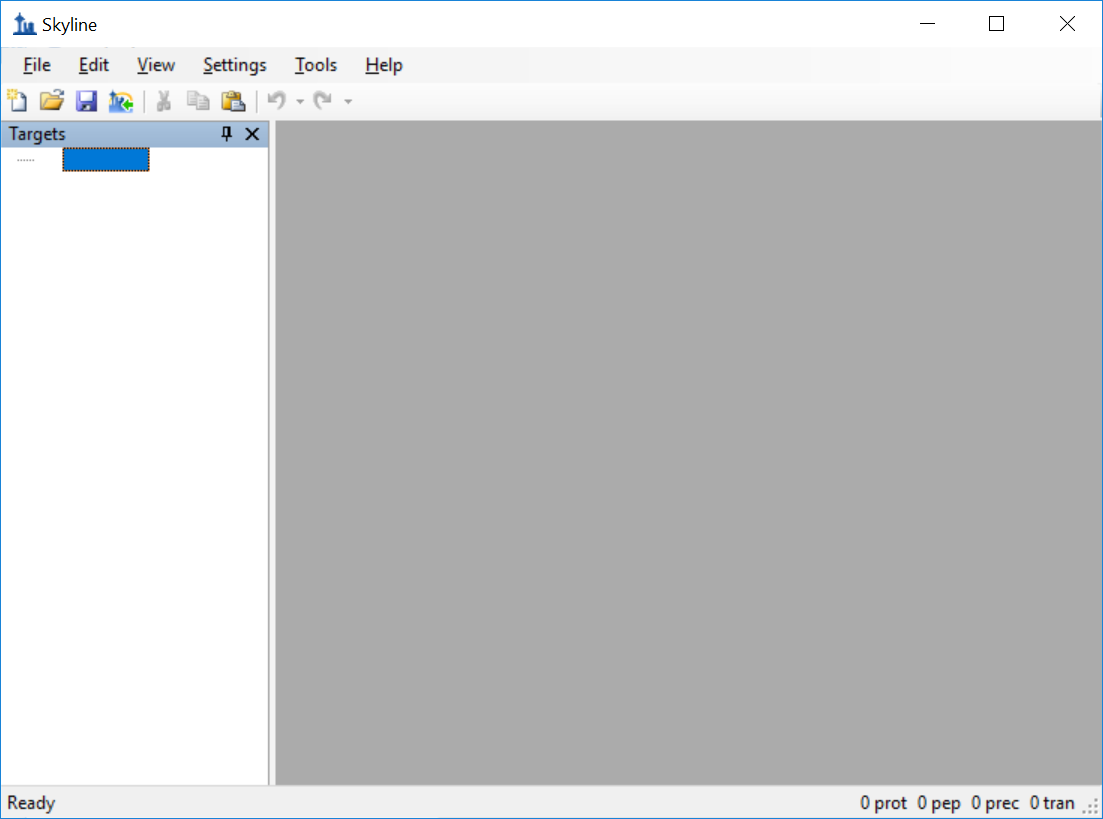Open an existing document with folder icon
1103x819 pixels.
pos(51,101)
